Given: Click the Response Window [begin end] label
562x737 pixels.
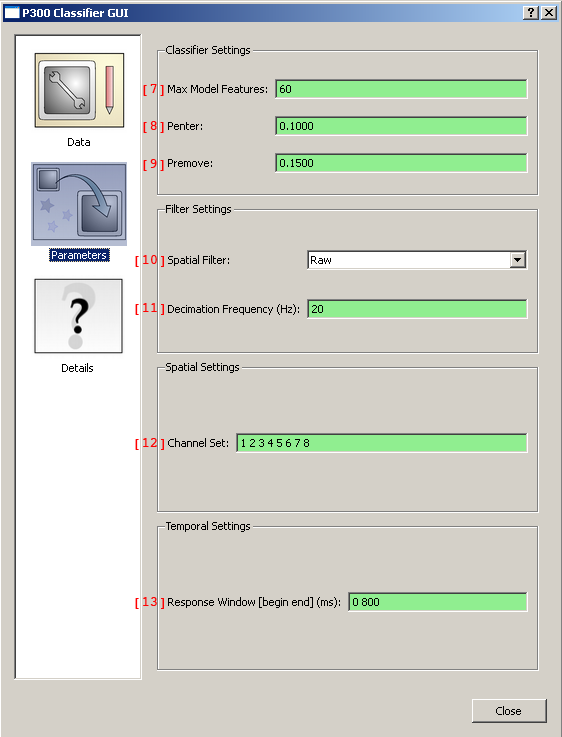Looking at the screenshot, I should [x=254, y=602].
